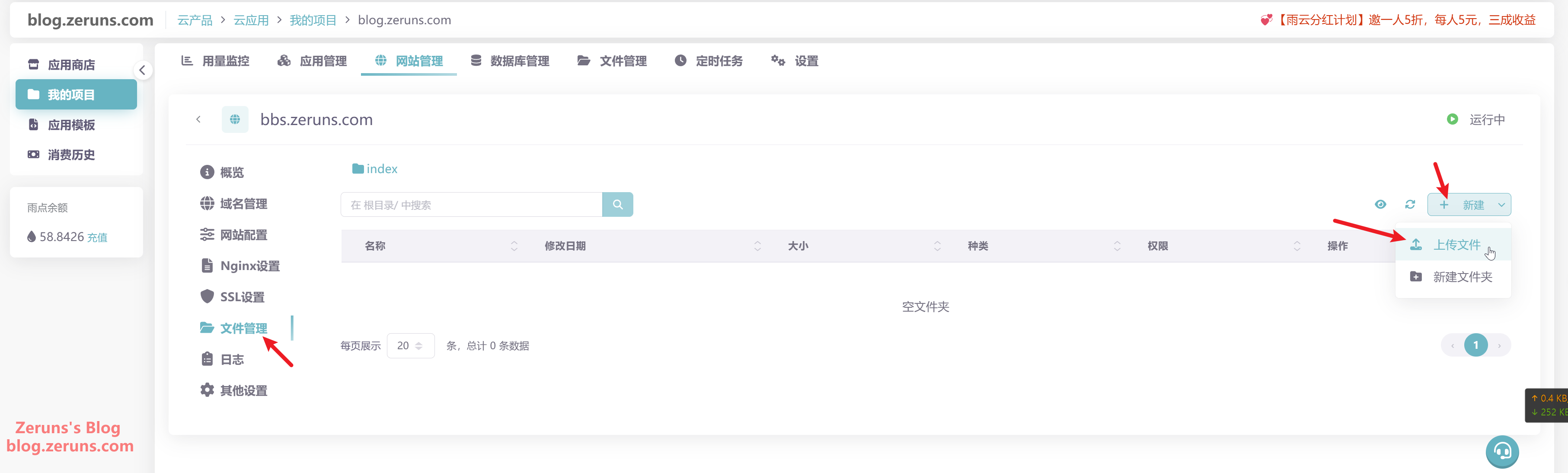
Task: Switch to the 网站管理 tab
Action: click(409, 61)
